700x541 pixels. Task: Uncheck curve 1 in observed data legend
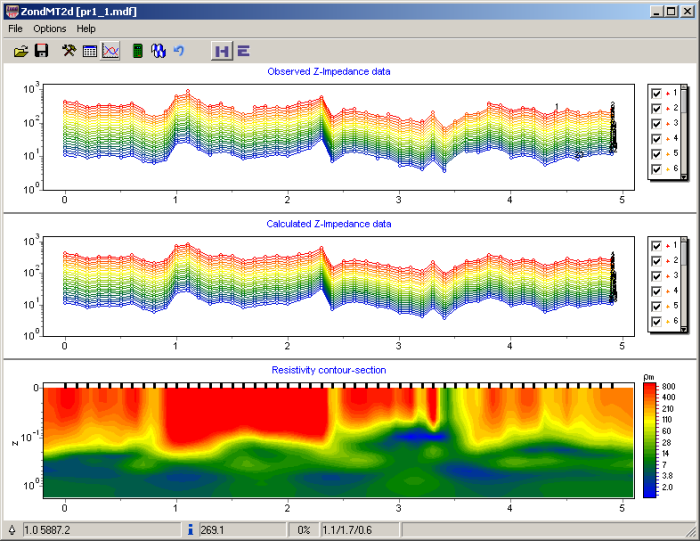(657, 93)
